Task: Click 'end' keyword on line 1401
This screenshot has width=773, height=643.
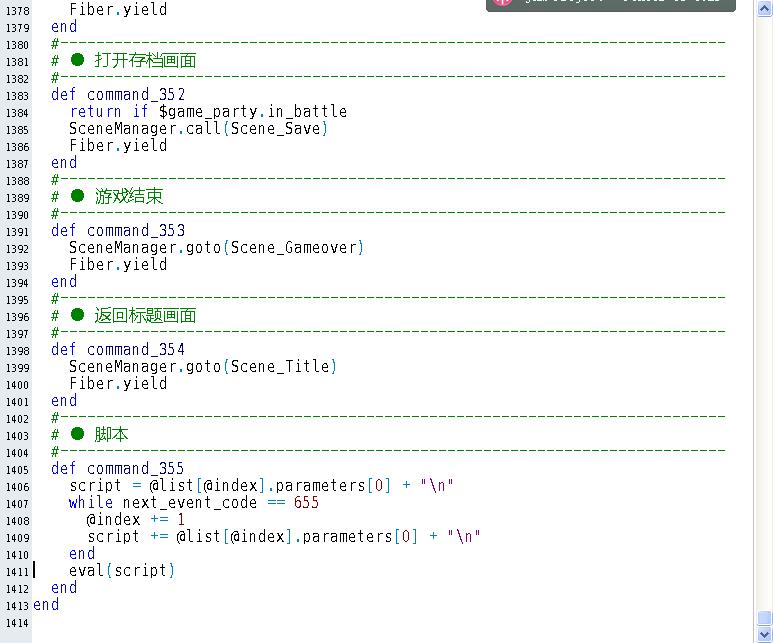Action: pos(64,400)
